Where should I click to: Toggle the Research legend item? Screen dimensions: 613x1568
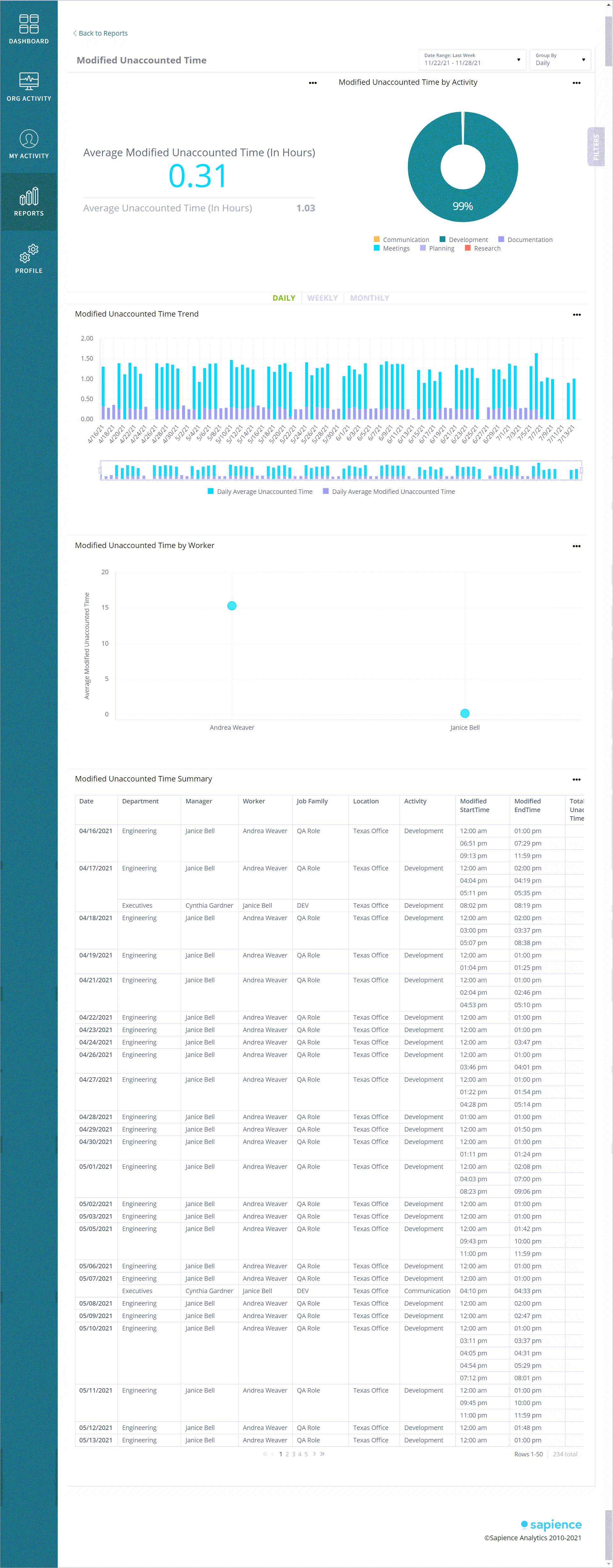[483, 248]
